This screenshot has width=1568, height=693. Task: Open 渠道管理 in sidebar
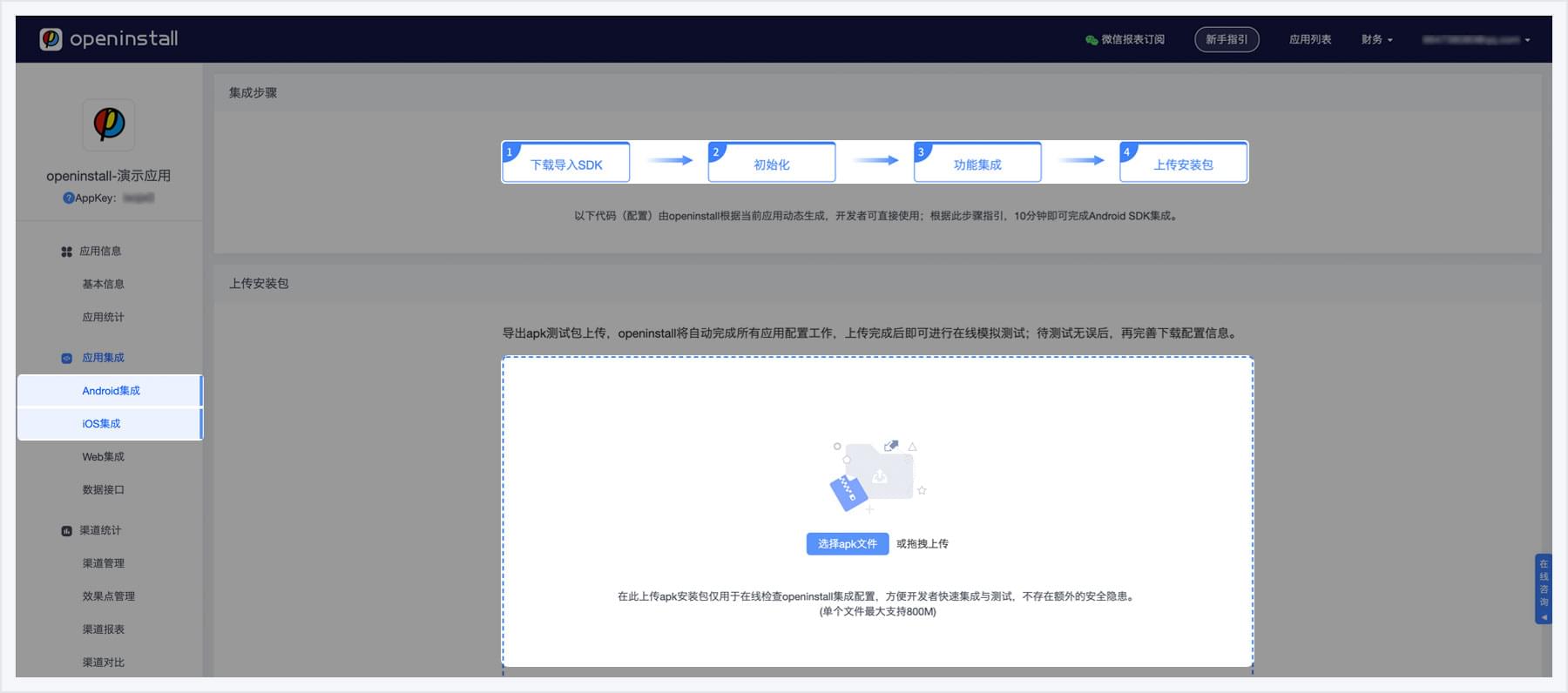pos(103,563)
